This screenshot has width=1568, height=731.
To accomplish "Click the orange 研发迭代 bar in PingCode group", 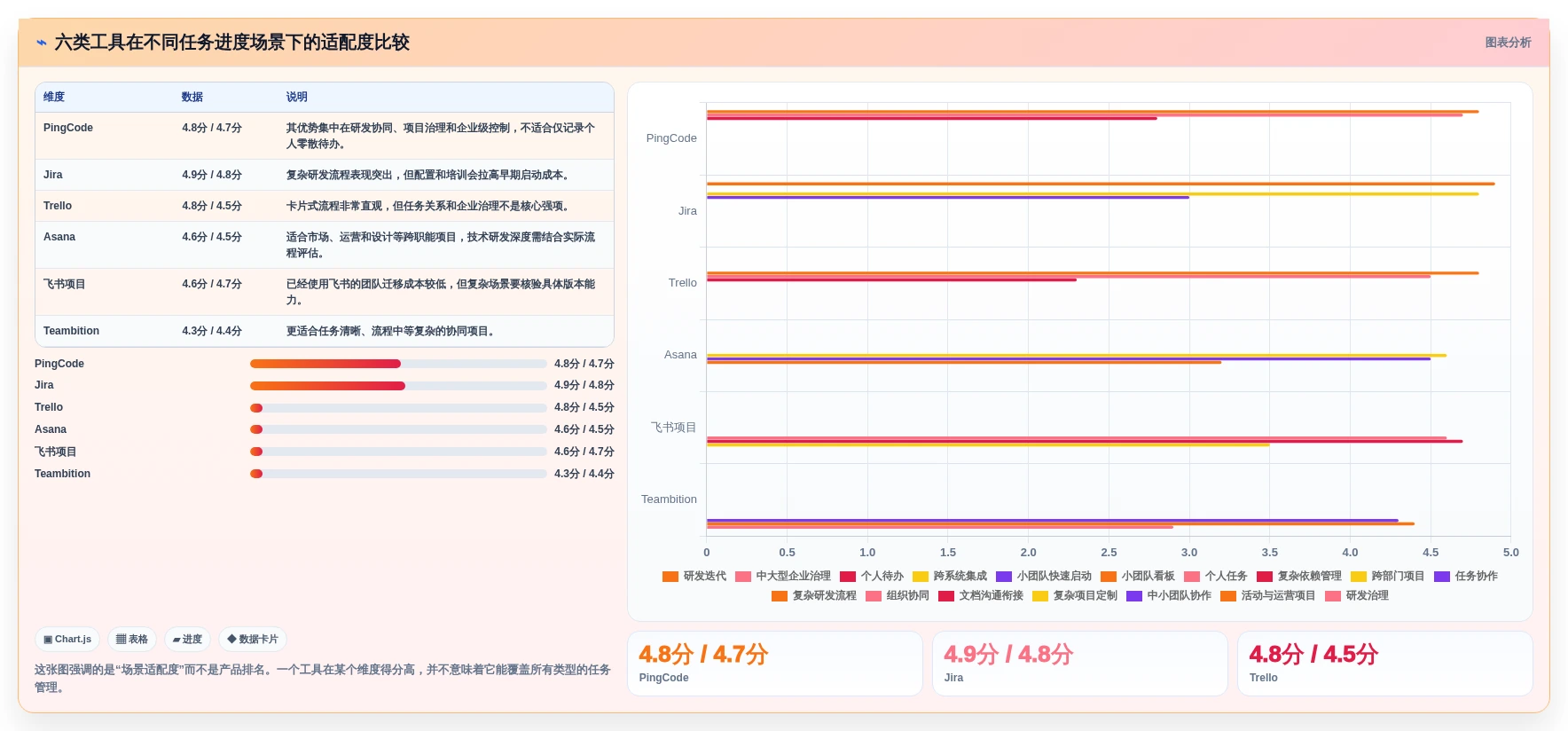I will point(1093,112).
